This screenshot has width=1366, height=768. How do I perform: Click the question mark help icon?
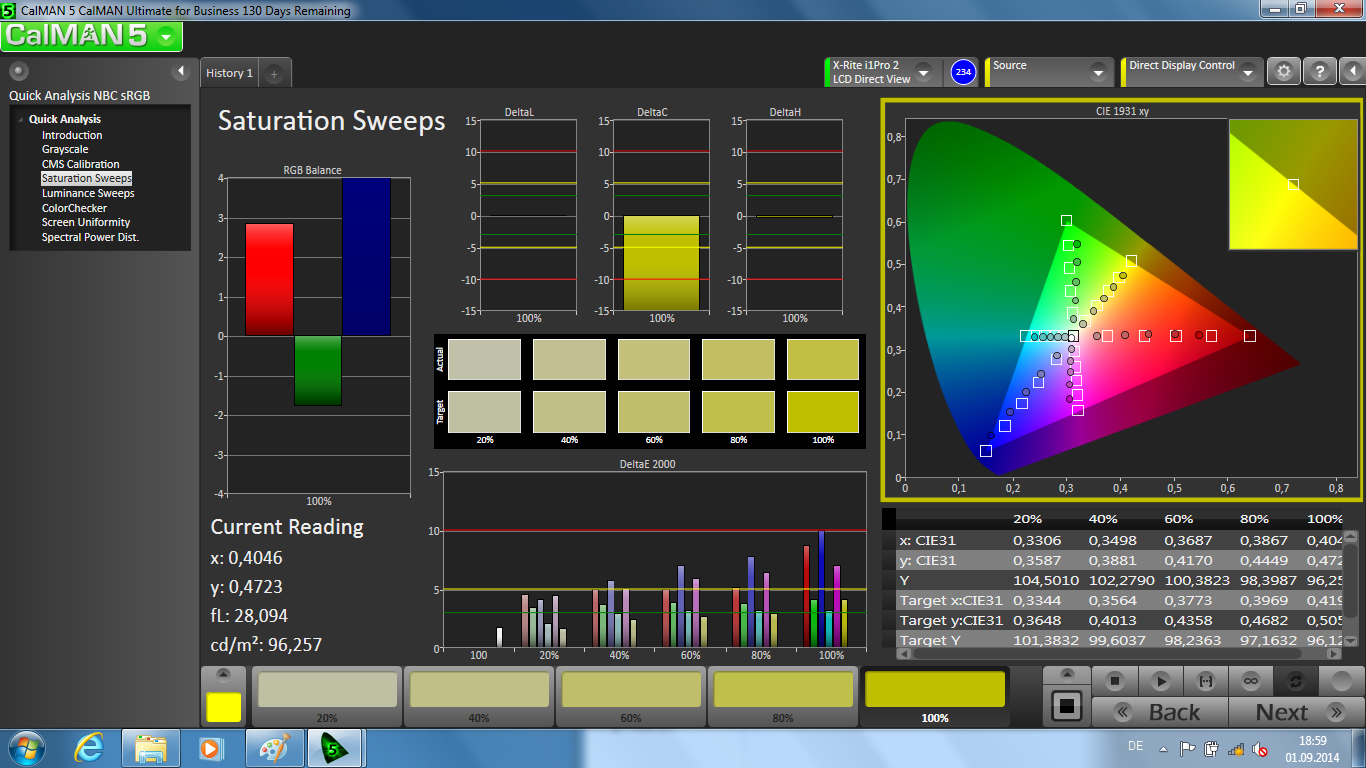[1320, 72]
